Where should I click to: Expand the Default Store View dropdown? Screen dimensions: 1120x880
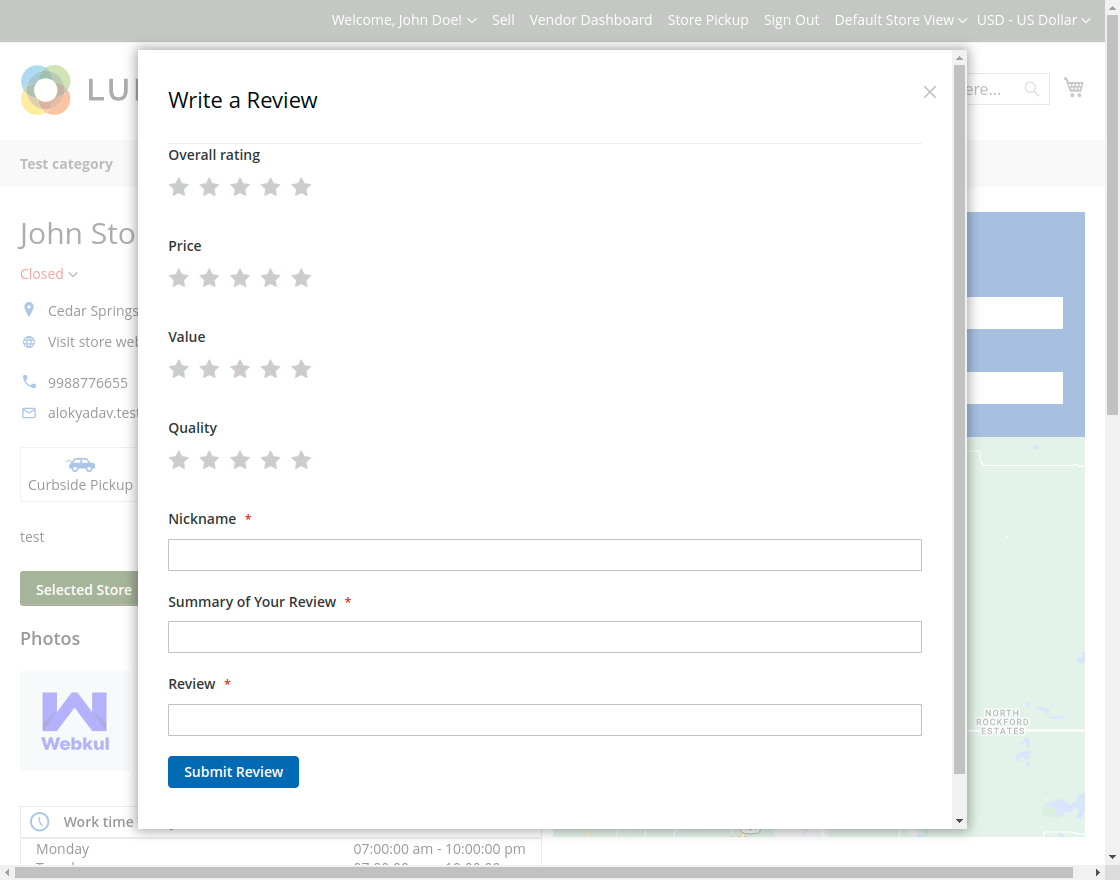coord(899,19)
